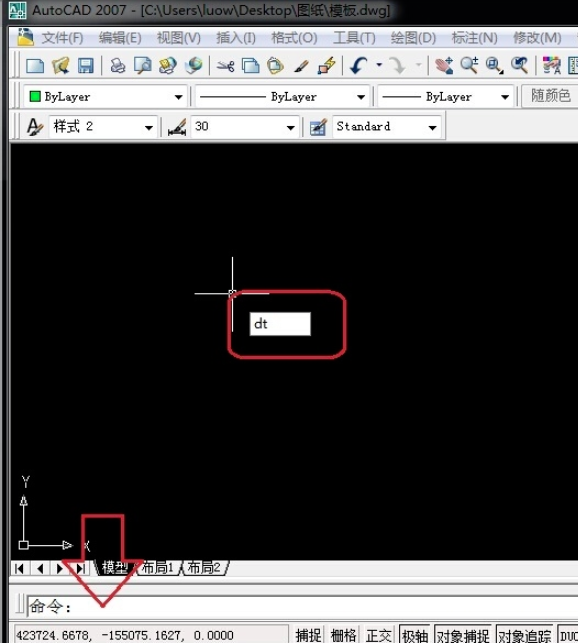Image resolution: width=578 pixels, height=643 pixels.
Task: Switch to the 布局1 layout tab
Action: (x=157, y=568)
